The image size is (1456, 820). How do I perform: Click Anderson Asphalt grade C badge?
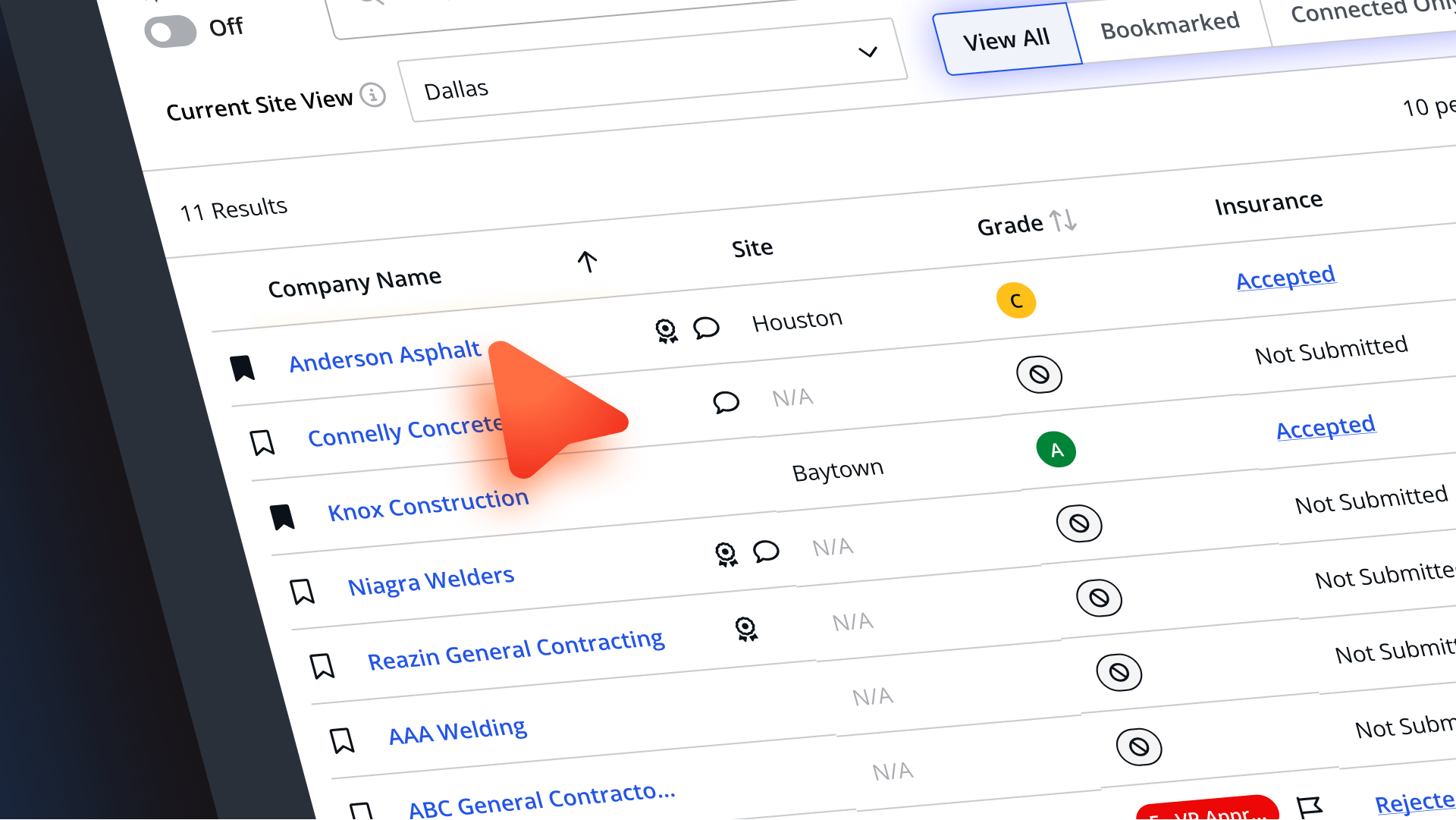coord(1016,300)
